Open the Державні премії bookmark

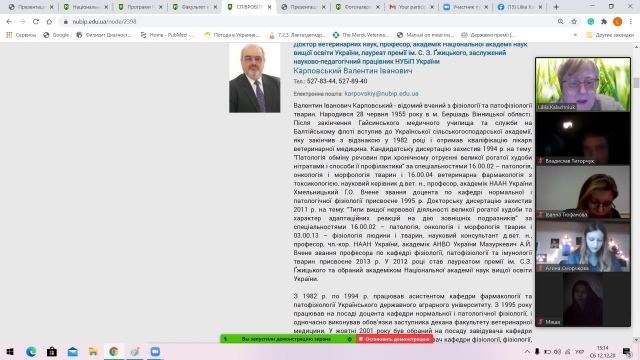pos(488,35)
